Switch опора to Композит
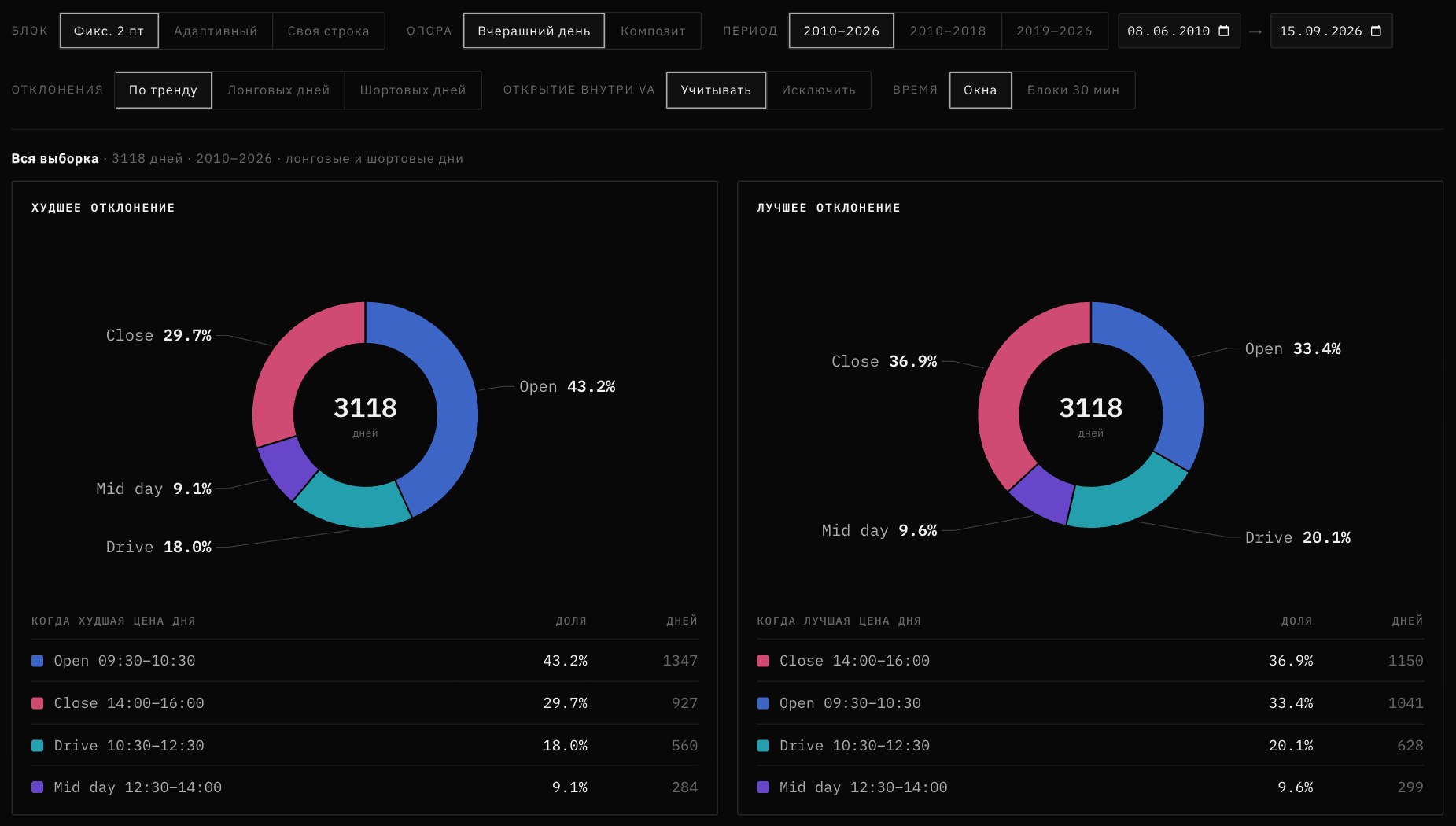Image resolution: width=1456 pixels, height=826 pixels. (653, 31)
